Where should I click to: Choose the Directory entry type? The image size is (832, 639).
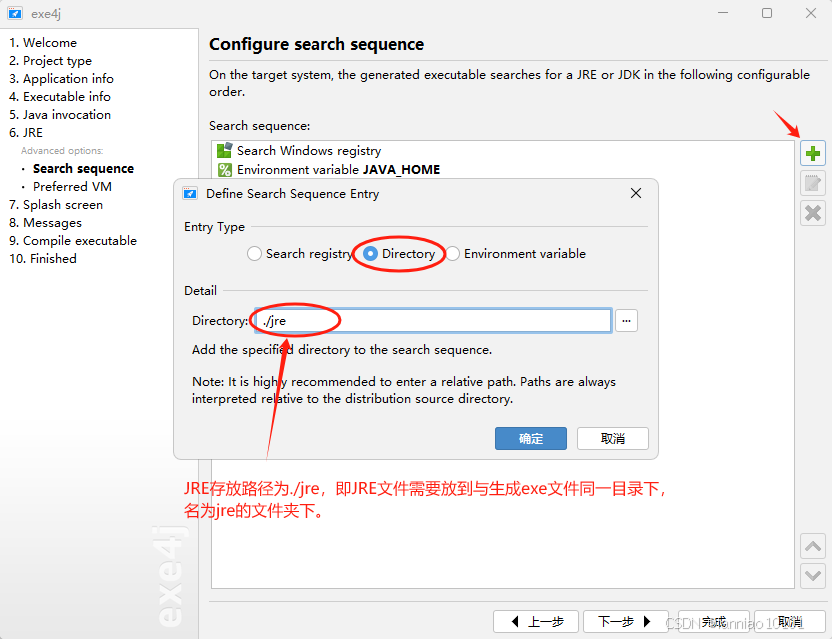[x=399, y=254]
